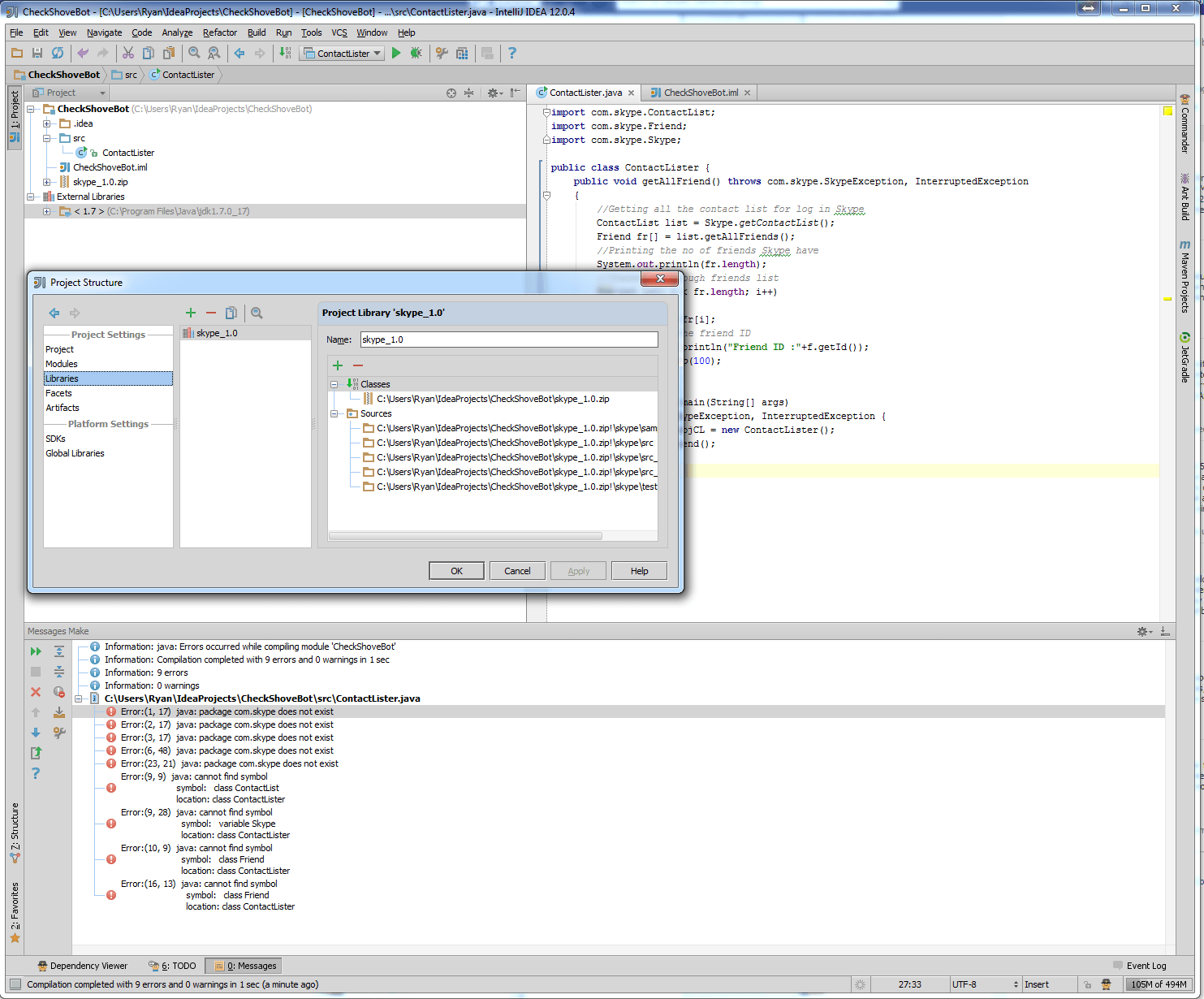Save all files using the toolbar icon
Image resolution: width=1204 pixels, height=999 pixels.
click(x=37, y=53)
